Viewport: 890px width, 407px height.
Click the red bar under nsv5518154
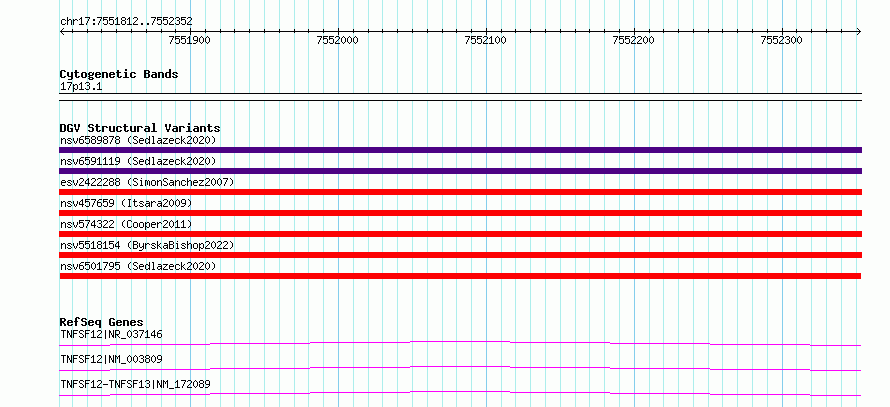coord(460,255)
